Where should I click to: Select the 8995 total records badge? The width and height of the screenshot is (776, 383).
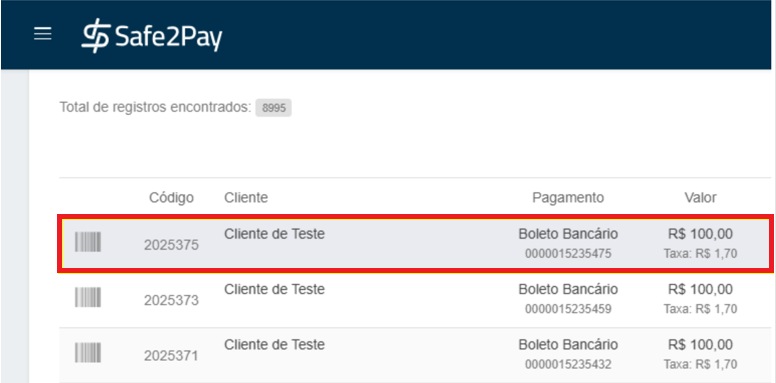[274, 108]
